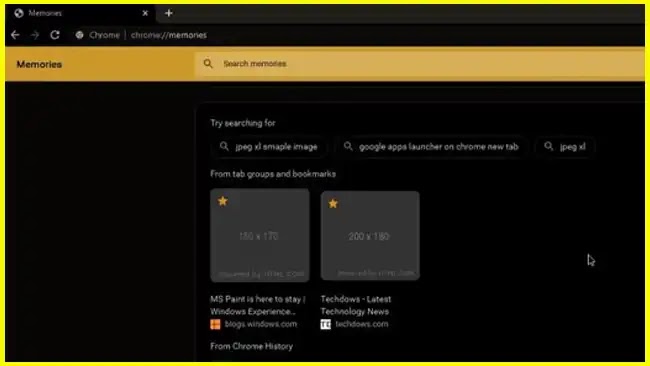This screenshot has height=366, width=650.
Task: Click the search magnifier in Memories header
Action: (208, 63)
